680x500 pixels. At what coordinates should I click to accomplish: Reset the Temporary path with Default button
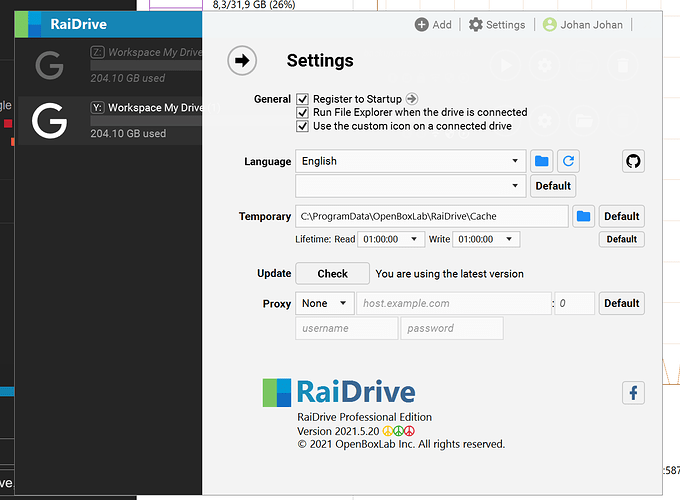tap(621, 216)
